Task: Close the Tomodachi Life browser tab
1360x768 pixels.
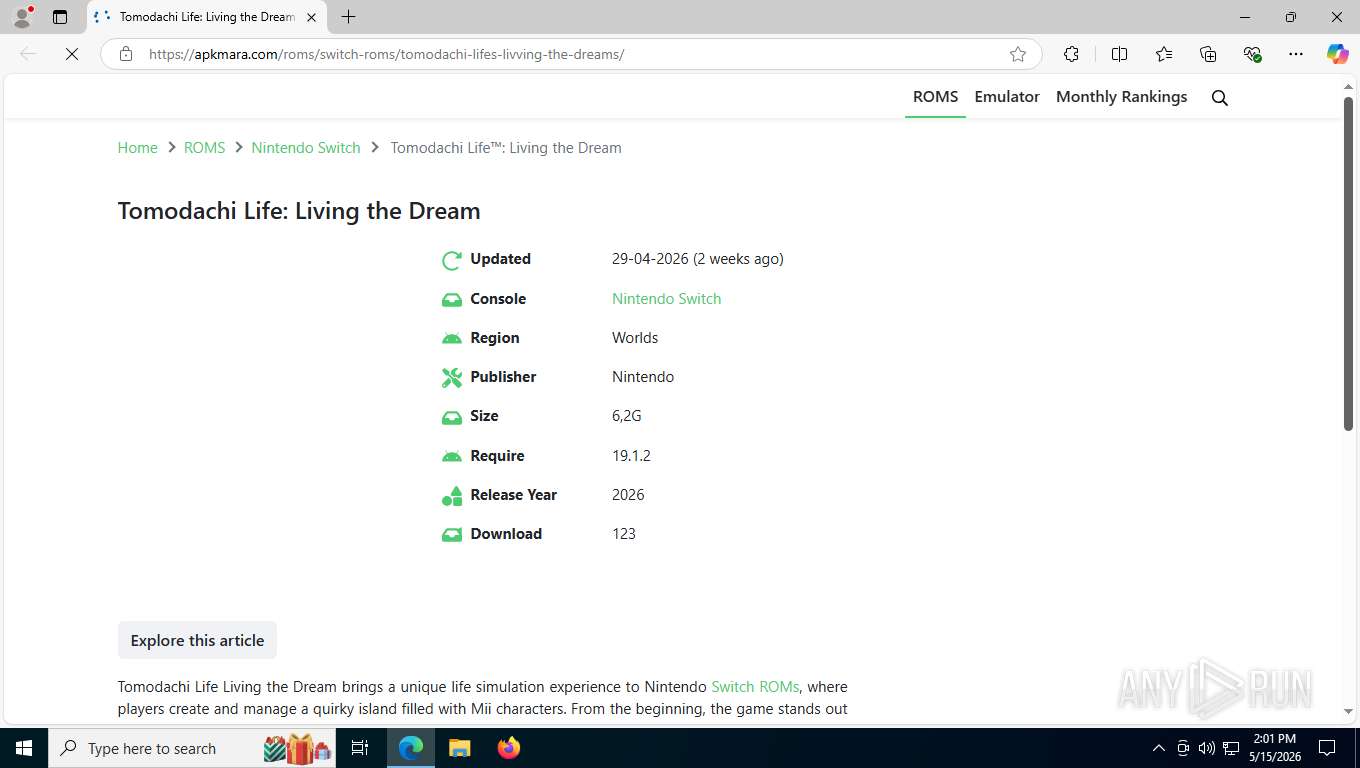Action: tap(311, 17)
